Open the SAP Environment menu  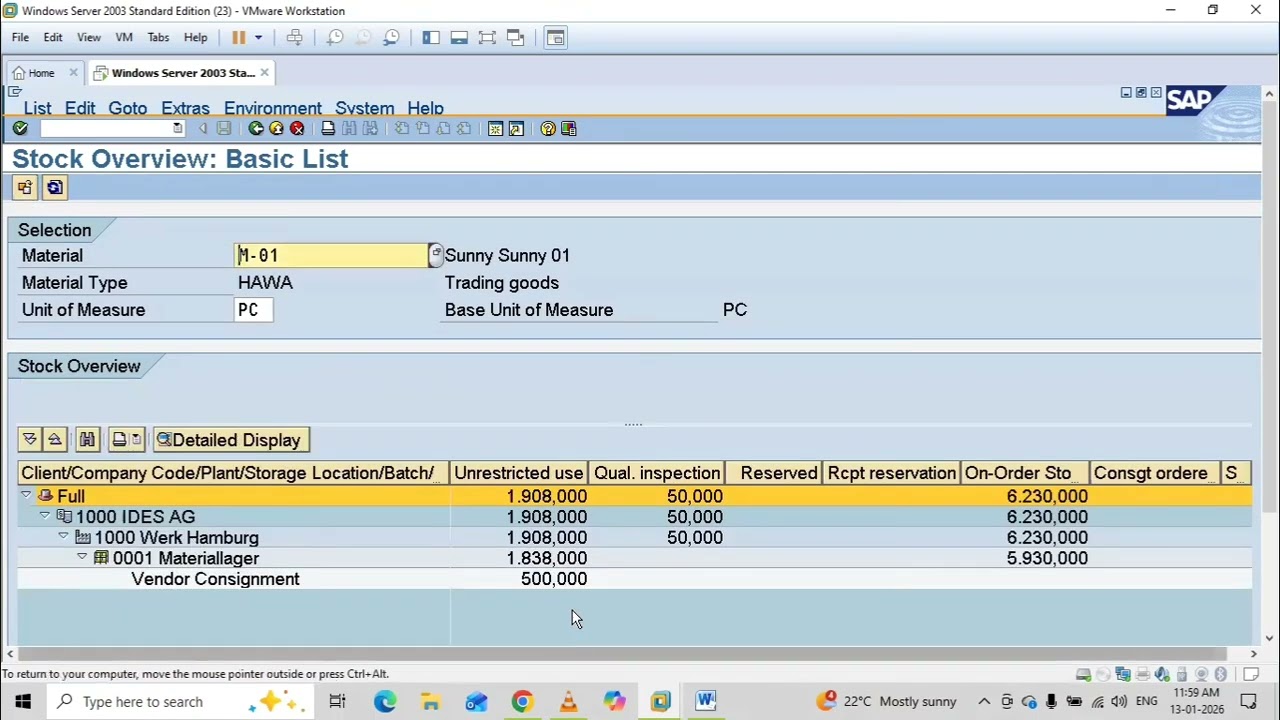tap(273, 108)
